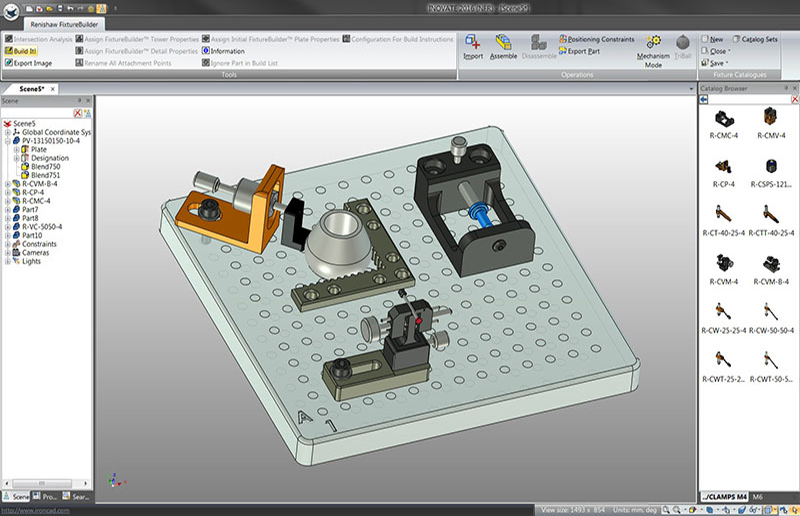
Task: Open Catalog Sets
Action: pyautogui.click(x=757, y=39)
